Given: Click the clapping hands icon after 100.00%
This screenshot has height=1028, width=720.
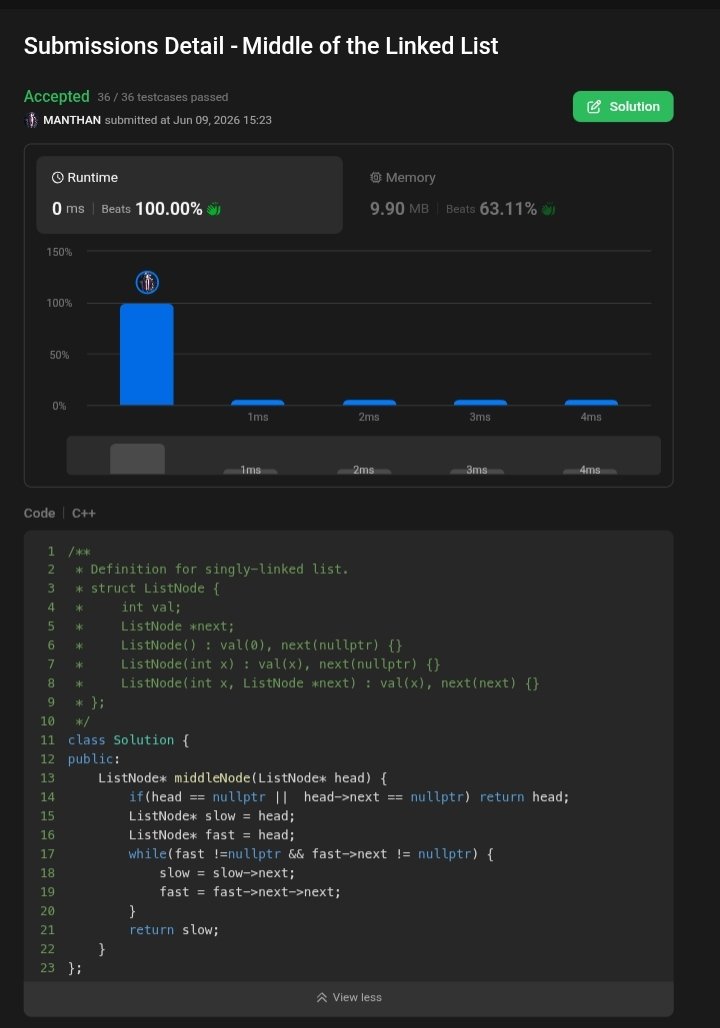Looking at the screenshot, I should [x=214, y=209].
